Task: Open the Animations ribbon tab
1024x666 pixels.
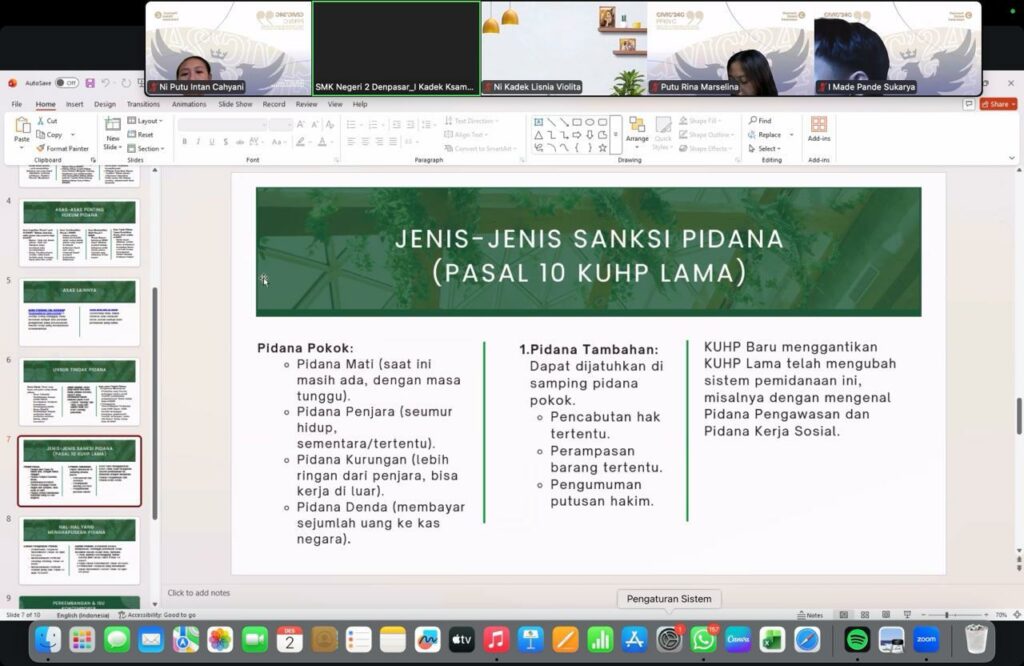Action: tap(189, 104)
